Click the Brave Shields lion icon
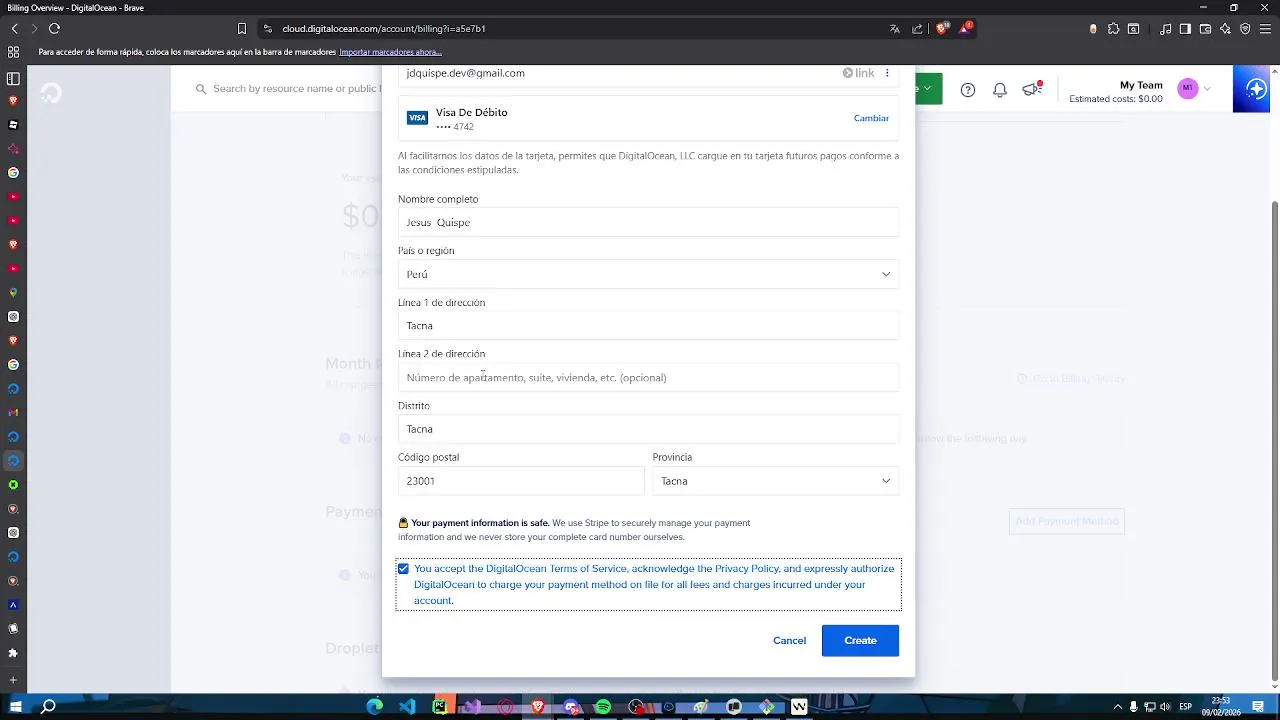The width and height of the screenshot is (1280, 720). click(941, 29)
